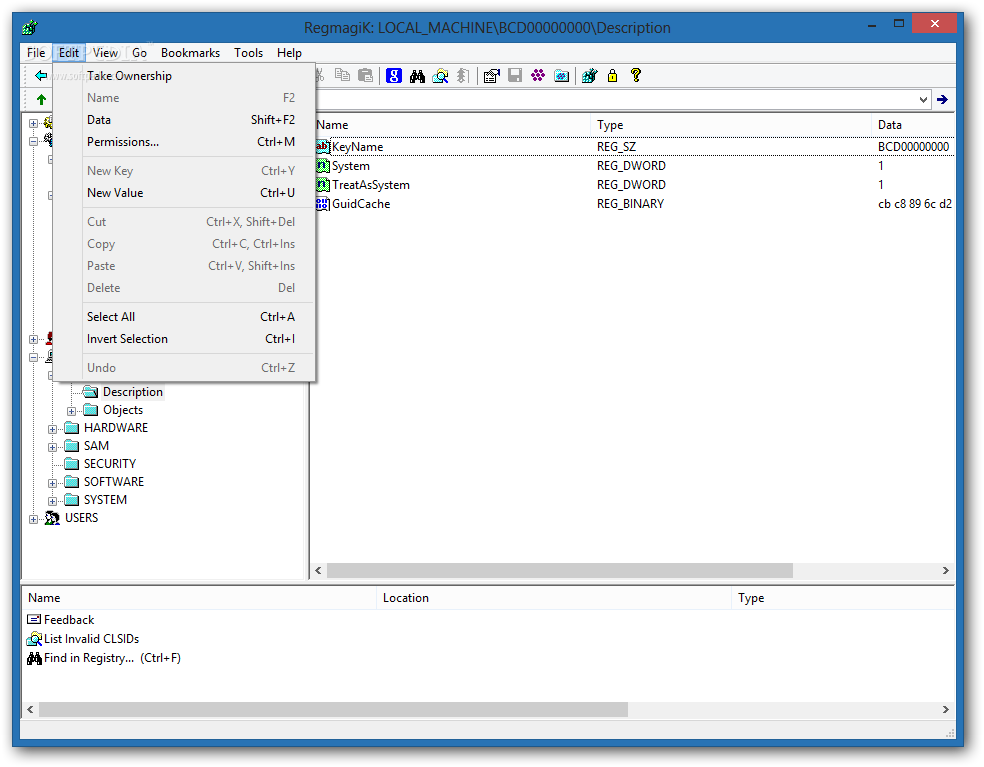Click the yellow padlock toolbar icon

coord(612,76)
